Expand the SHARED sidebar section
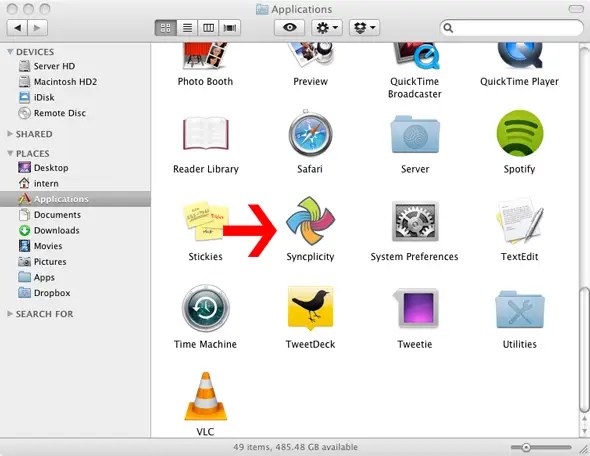 10,134
